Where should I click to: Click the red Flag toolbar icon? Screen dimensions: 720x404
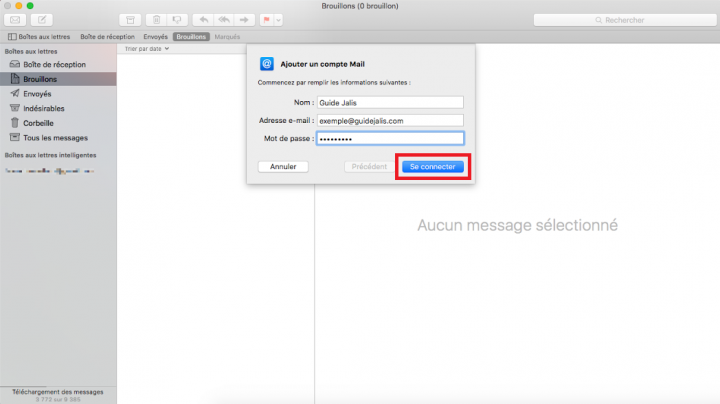[267, 19]
